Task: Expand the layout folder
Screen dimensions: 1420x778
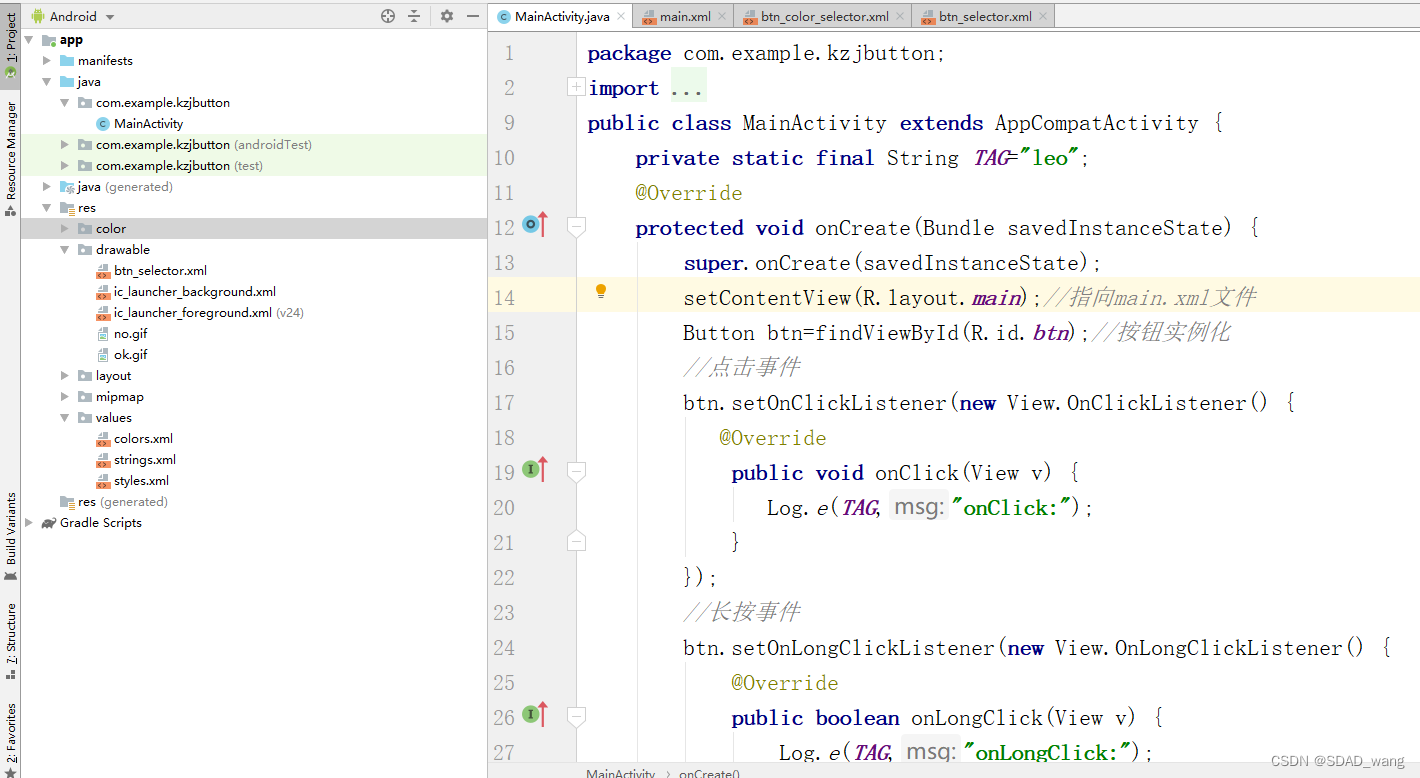Action: (65, 376)
